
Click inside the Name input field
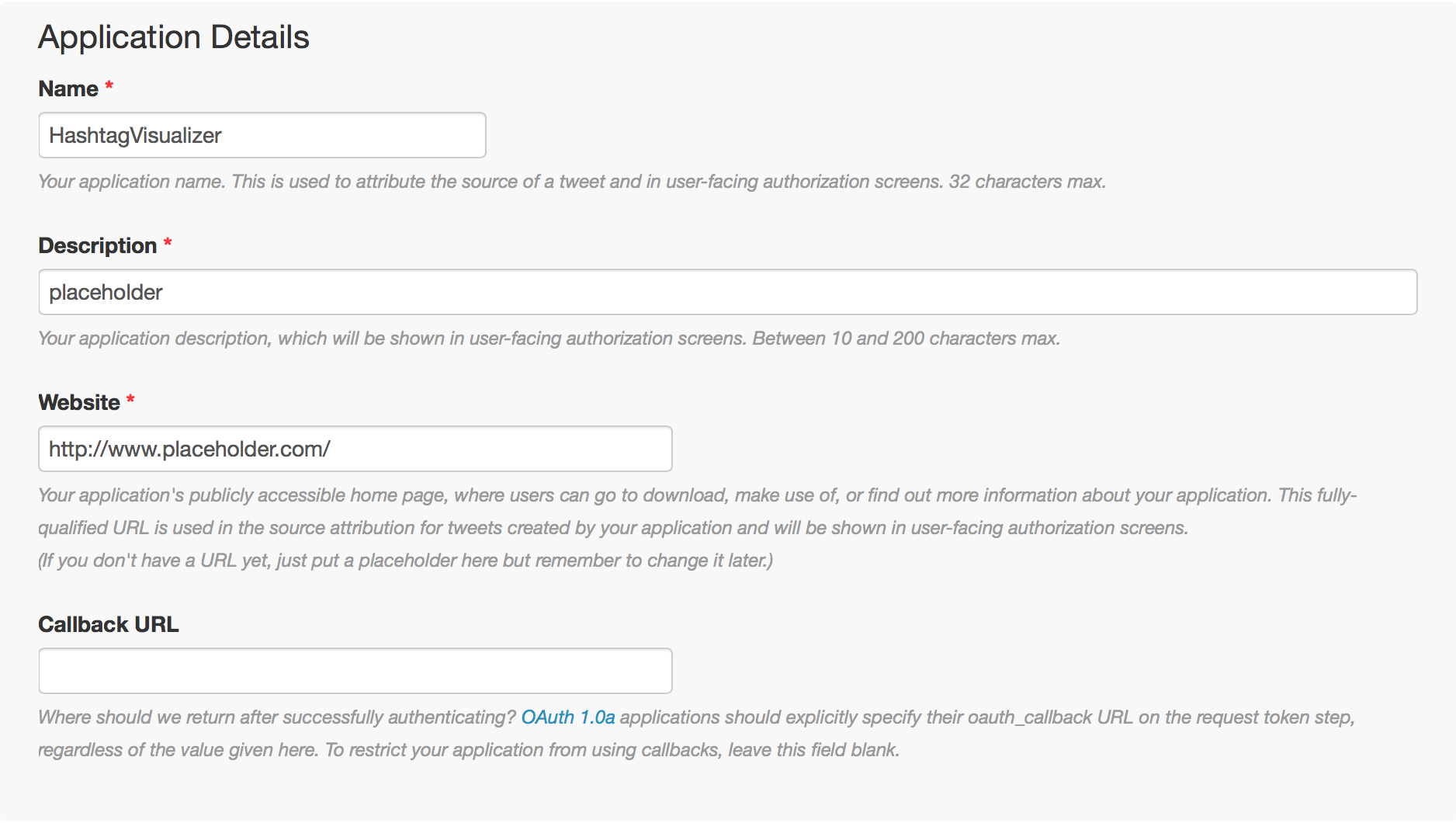262,135
